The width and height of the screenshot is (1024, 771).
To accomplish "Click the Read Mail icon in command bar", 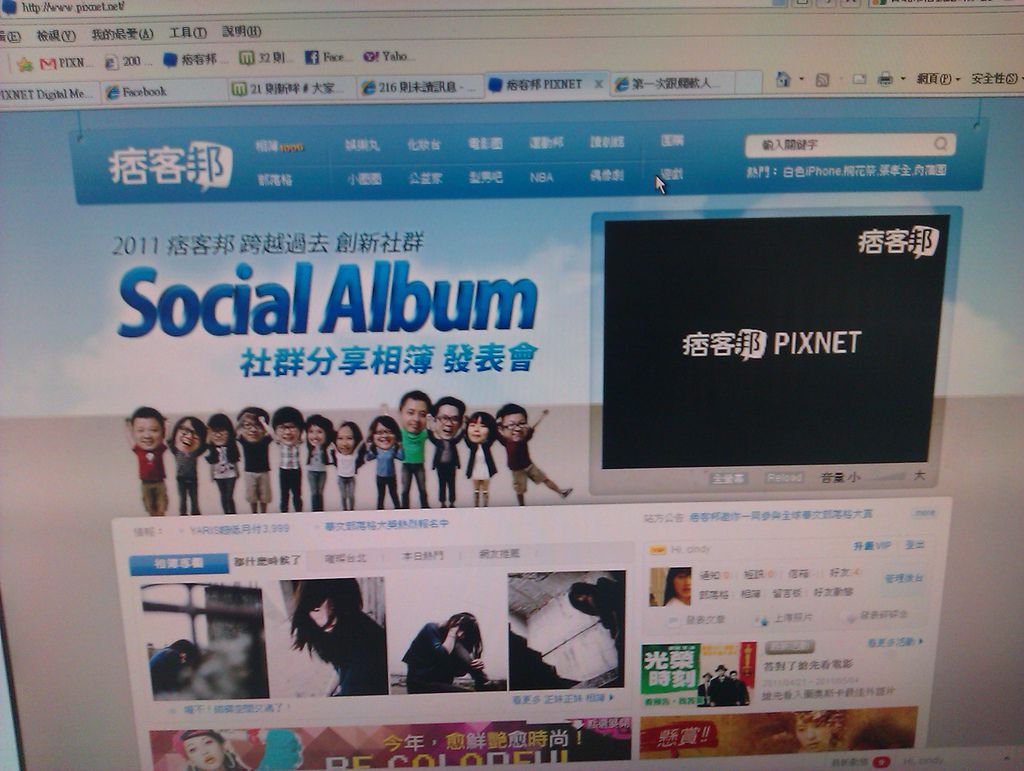I will [859, 79].
